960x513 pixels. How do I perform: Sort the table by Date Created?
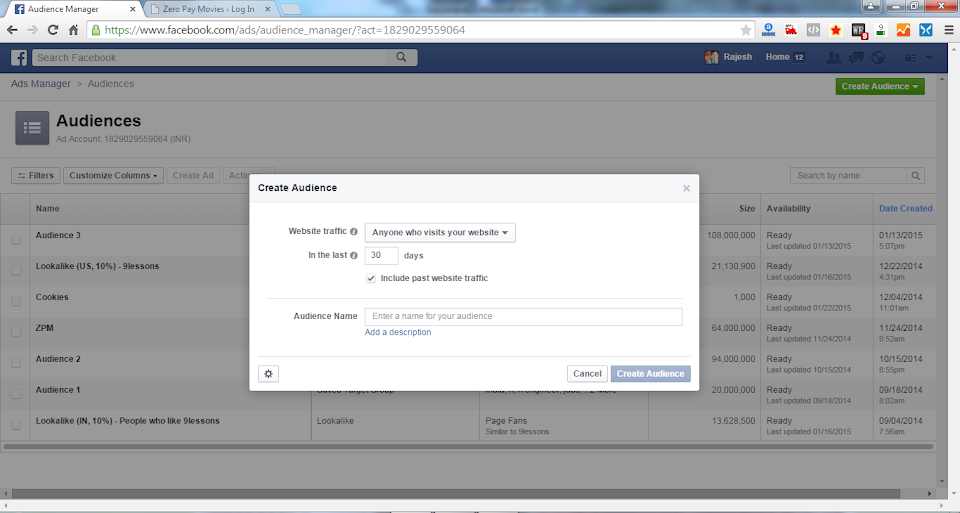click(906, 209)
